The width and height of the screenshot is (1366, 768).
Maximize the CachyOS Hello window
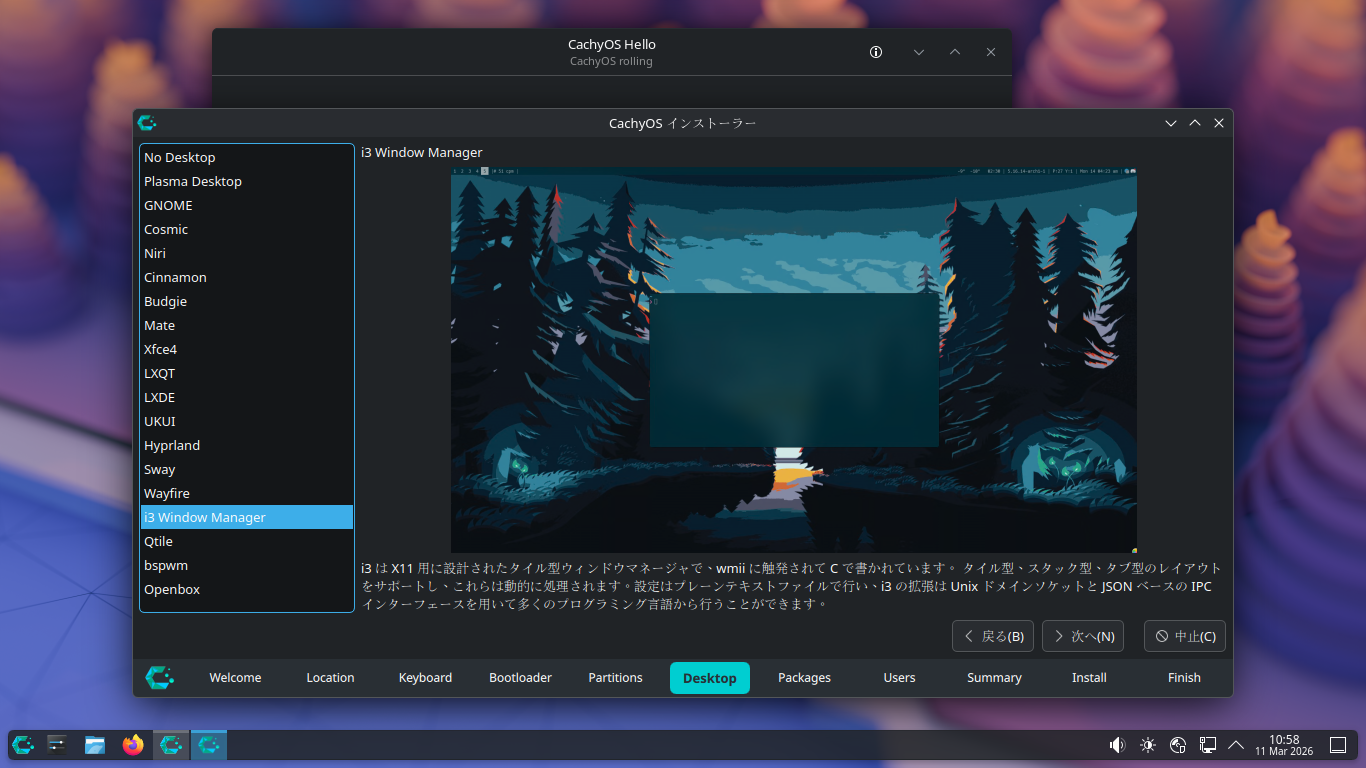(x=955, y=52)
